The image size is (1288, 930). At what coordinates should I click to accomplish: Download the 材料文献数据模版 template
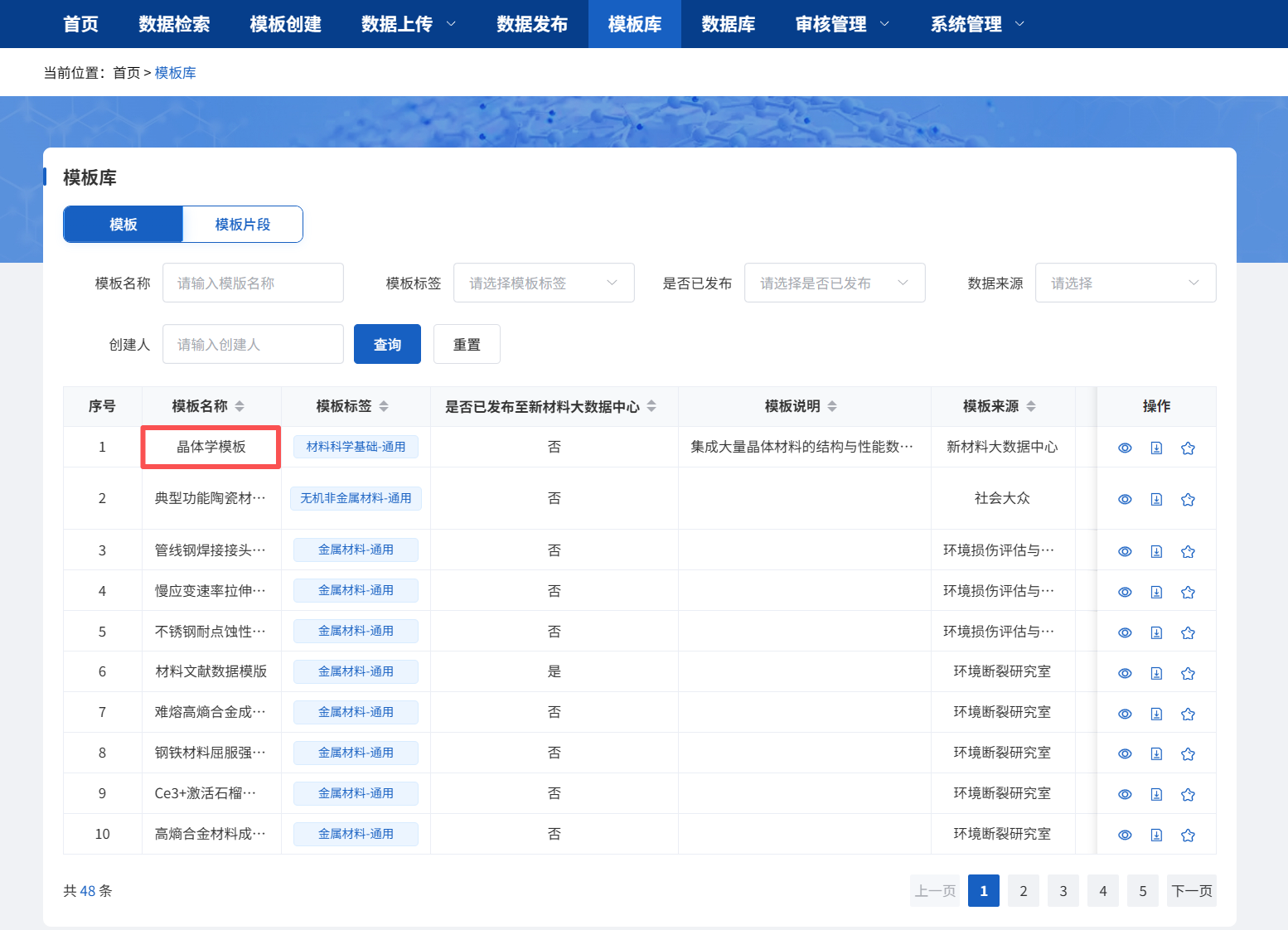tap(1156, 672)
